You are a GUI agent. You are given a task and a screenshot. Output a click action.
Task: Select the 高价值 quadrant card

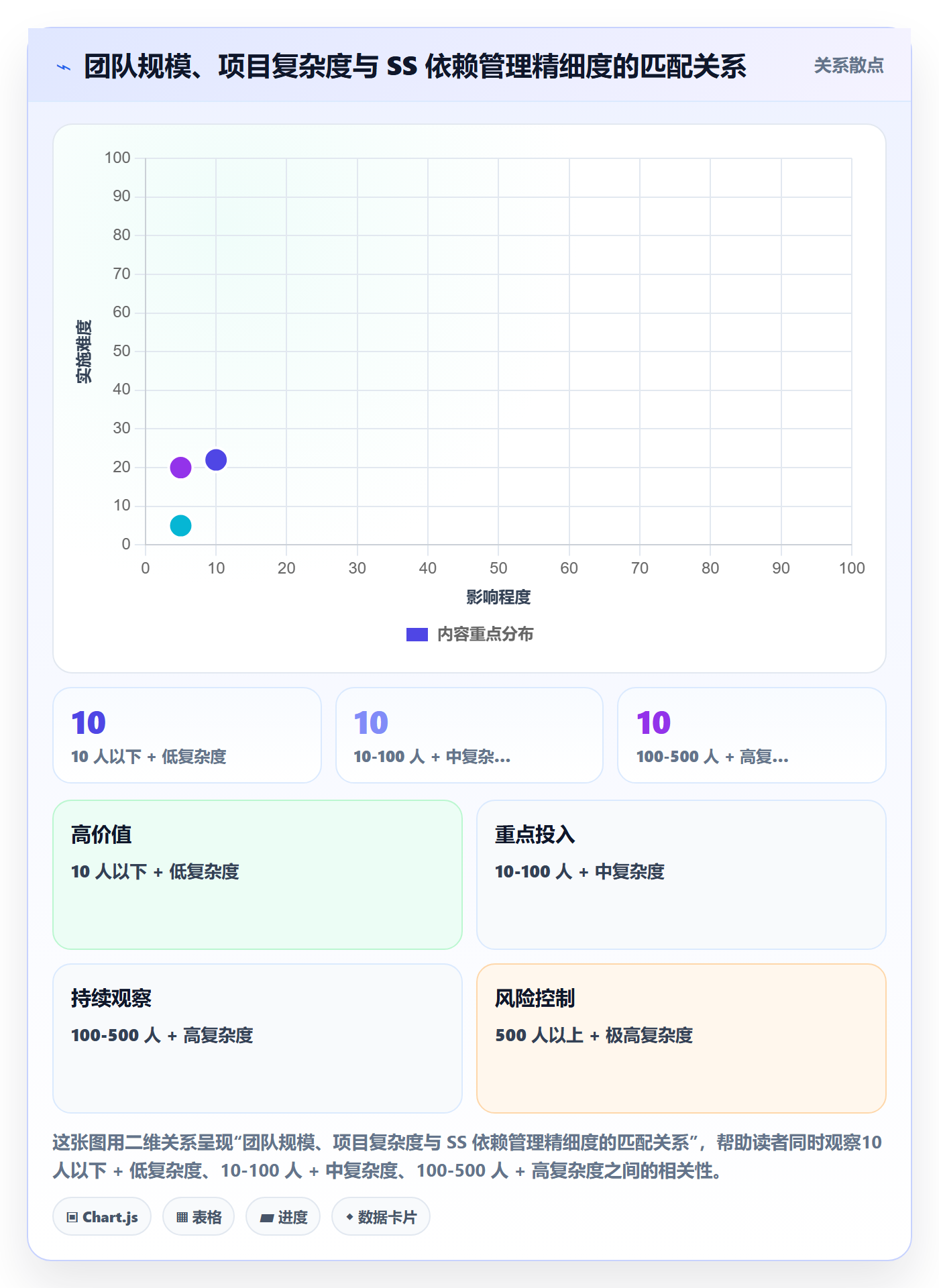(258, 875)
